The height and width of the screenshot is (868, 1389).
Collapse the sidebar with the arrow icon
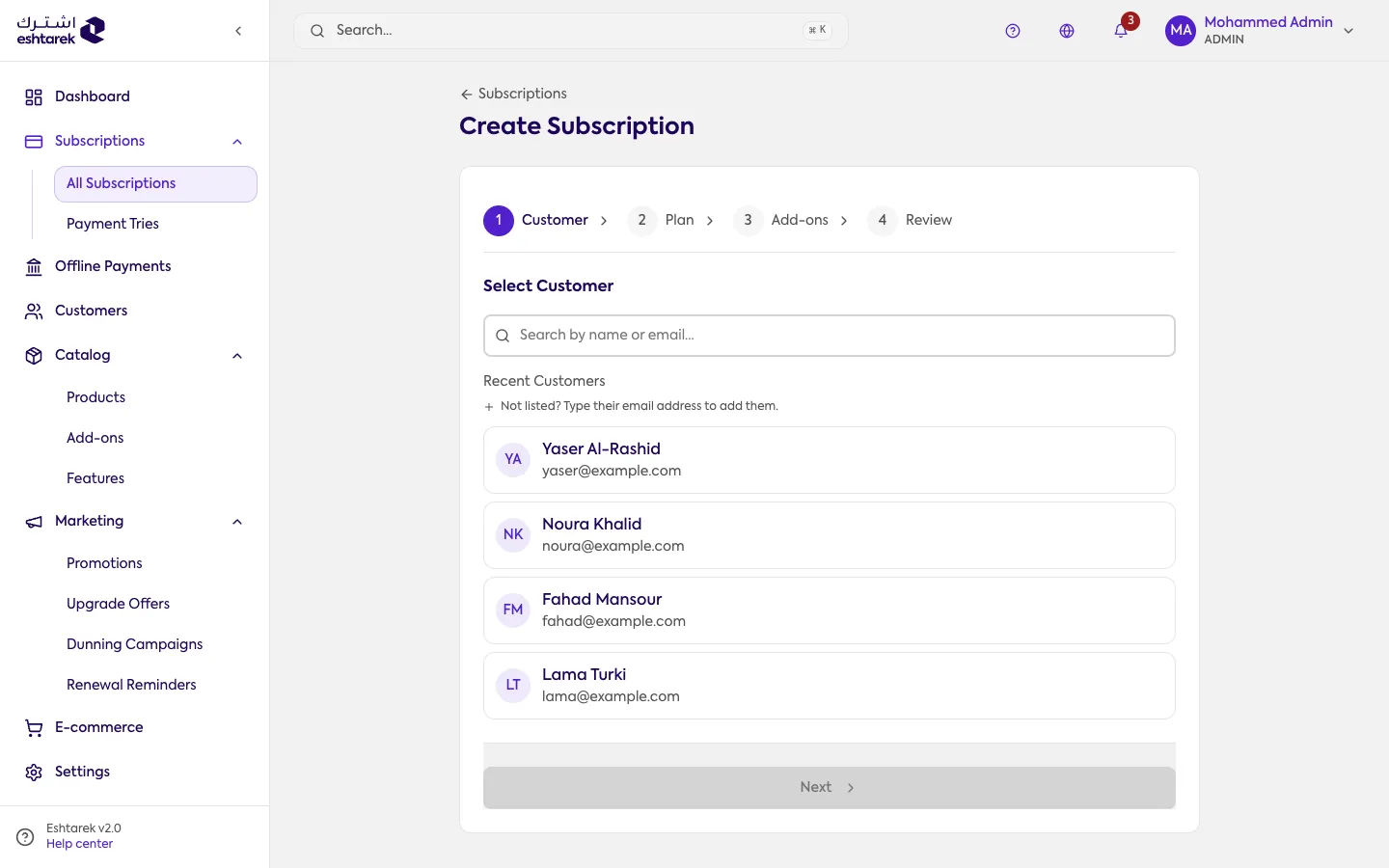(x=238, y=31)
